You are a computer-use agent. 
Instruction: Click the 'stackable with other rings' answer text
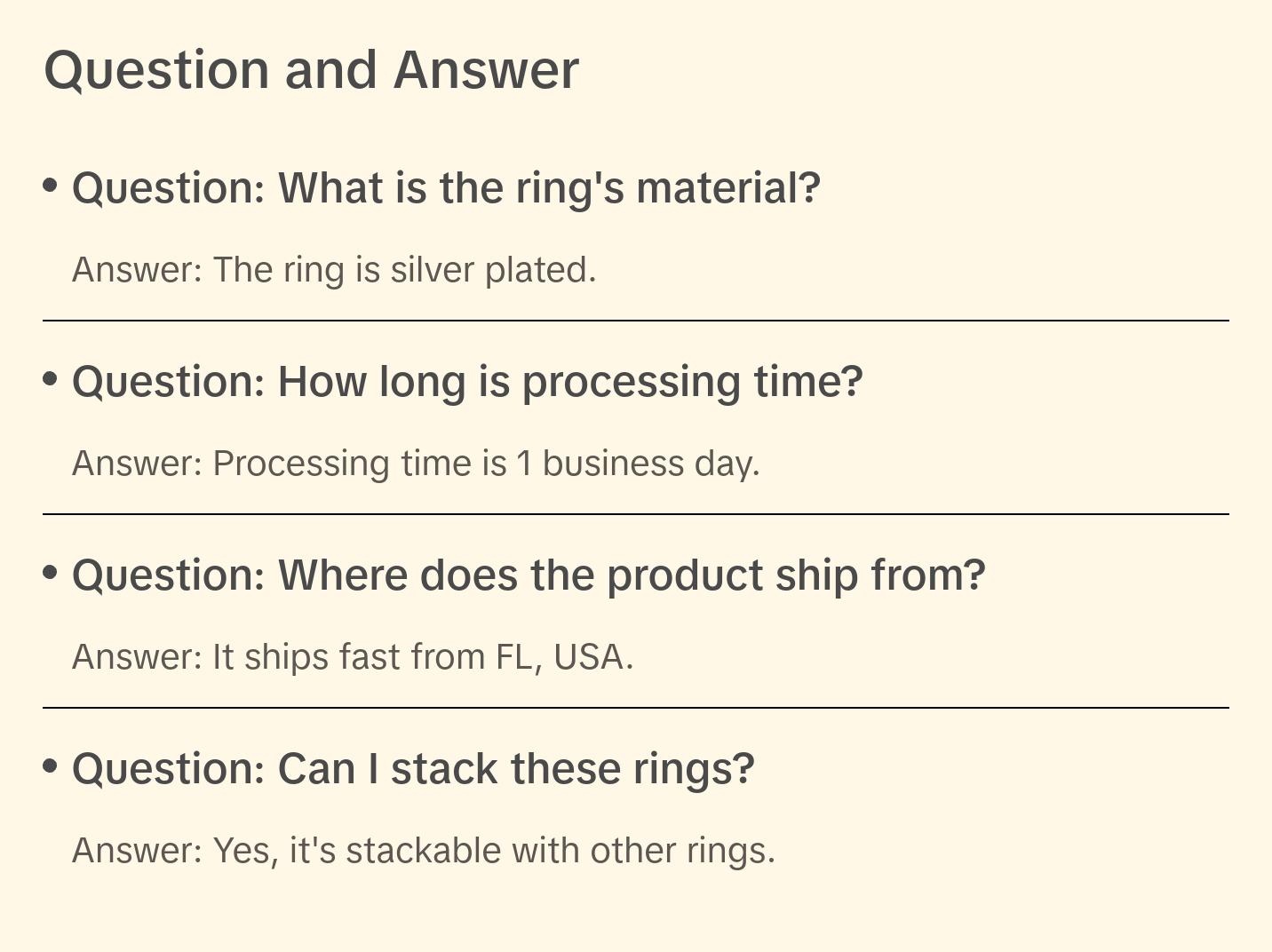pyautogui.click(x=560, y=851)
